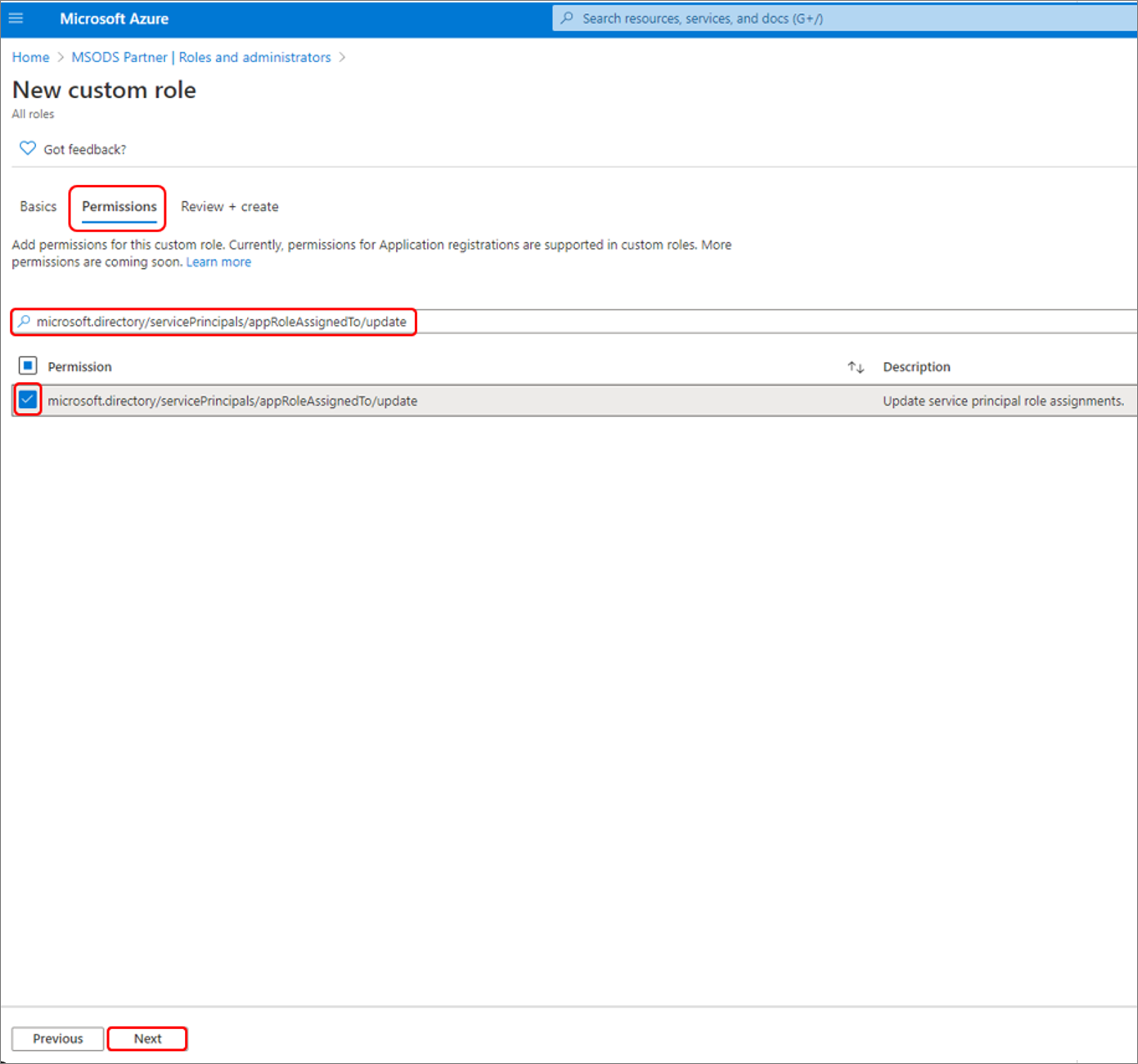Select the Permissions tab
This screenshot has height=1064, width=1138.
[x=119, y=206]
